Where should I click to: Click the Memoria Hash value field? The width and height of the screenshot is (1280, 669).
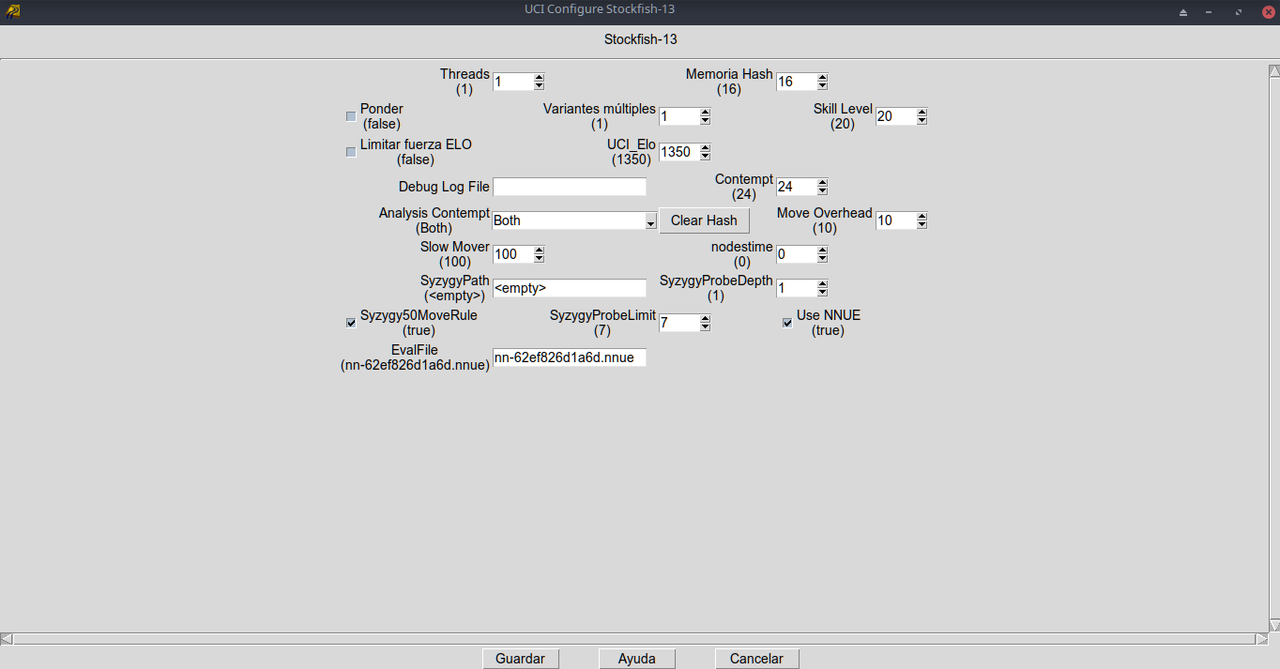coord(796,82)
